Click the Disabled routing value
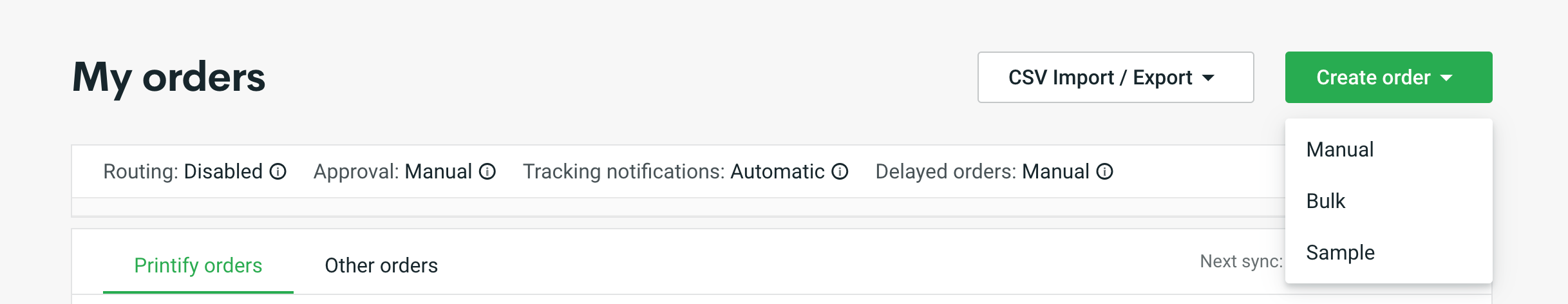 tap(223, 172)
